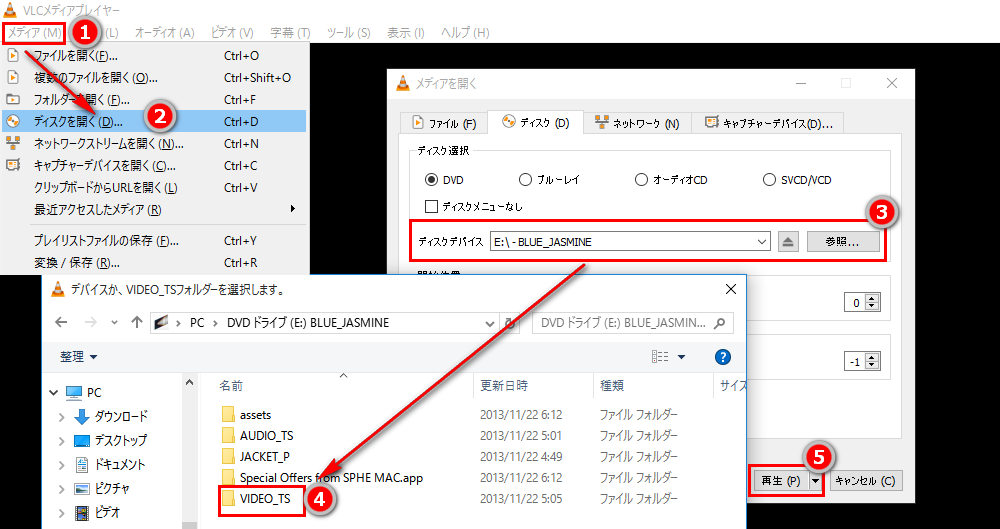
Task: Click the キャンセル button
Action: pos(865,481)
